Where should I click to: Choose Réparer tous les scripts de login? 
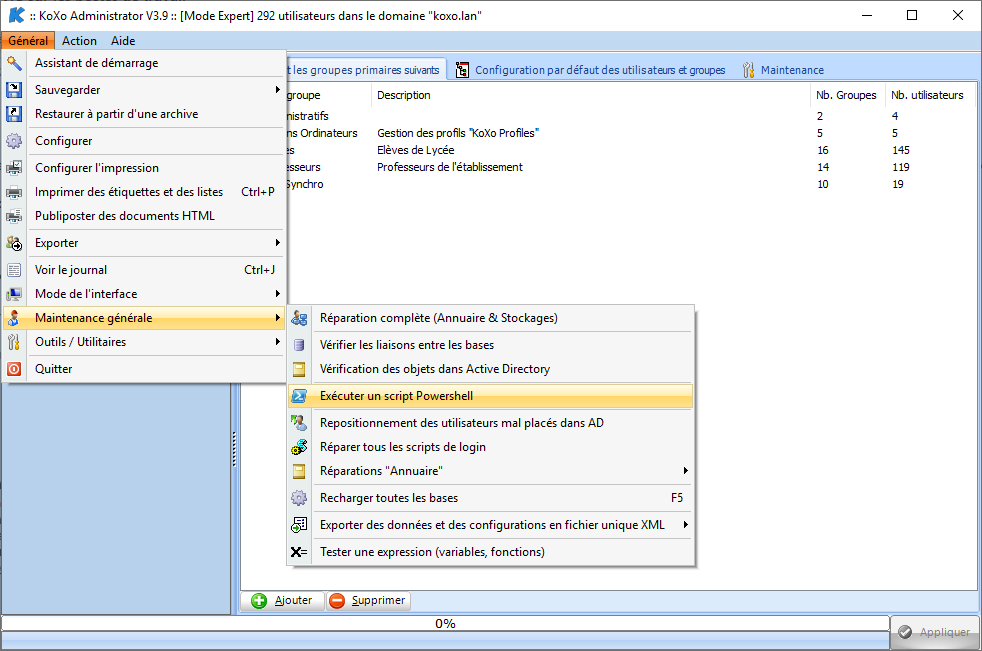(x=491, y=447)
